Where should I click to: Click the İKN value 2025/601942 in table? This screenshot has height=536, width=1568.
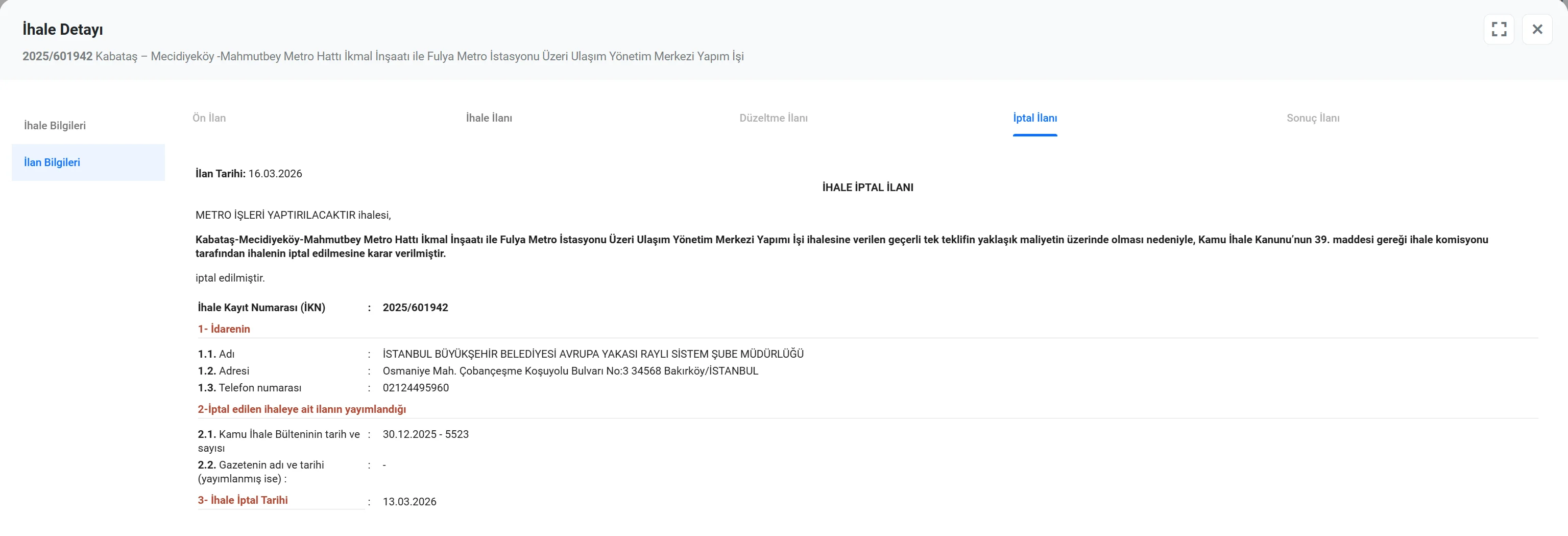click(415, 308)
